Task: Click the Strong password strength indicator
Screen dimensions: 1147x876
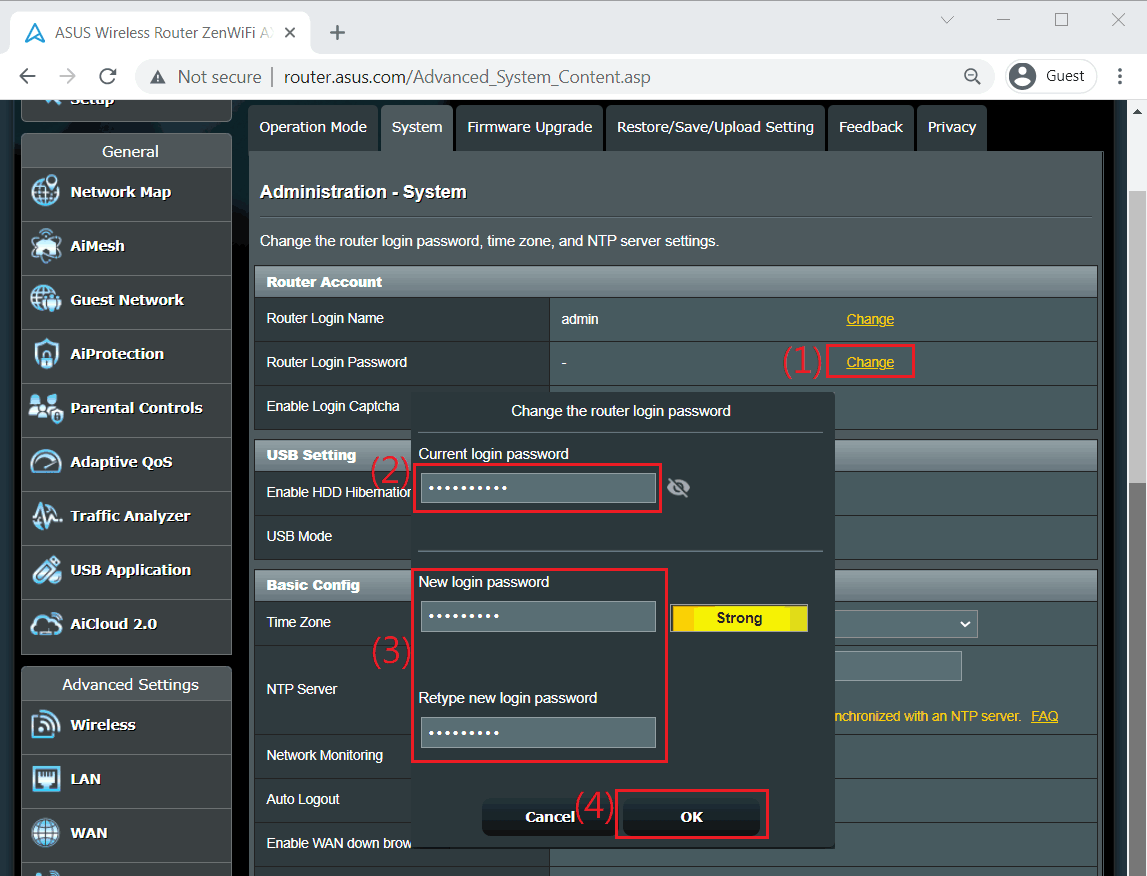Action: (739, 619)
